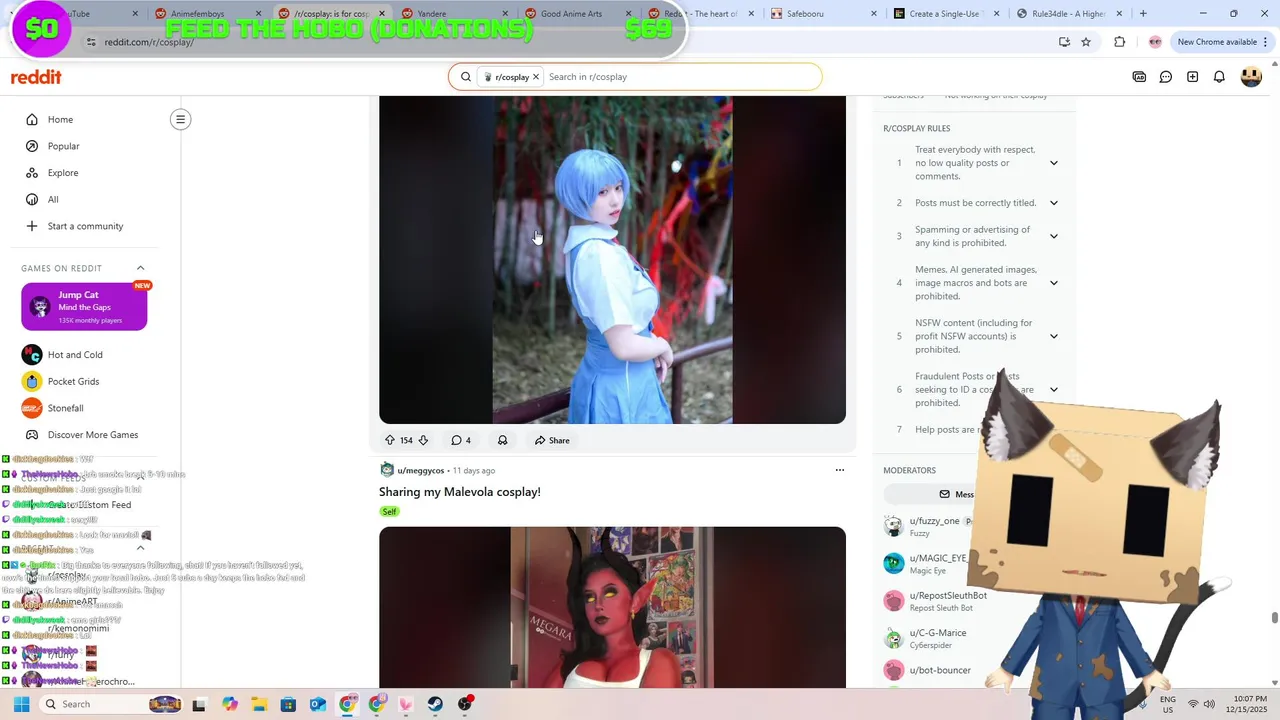This screenshot has width=1280, height=720.
Task: Open the All feed in sidebar
Action: tap(84, 199)
